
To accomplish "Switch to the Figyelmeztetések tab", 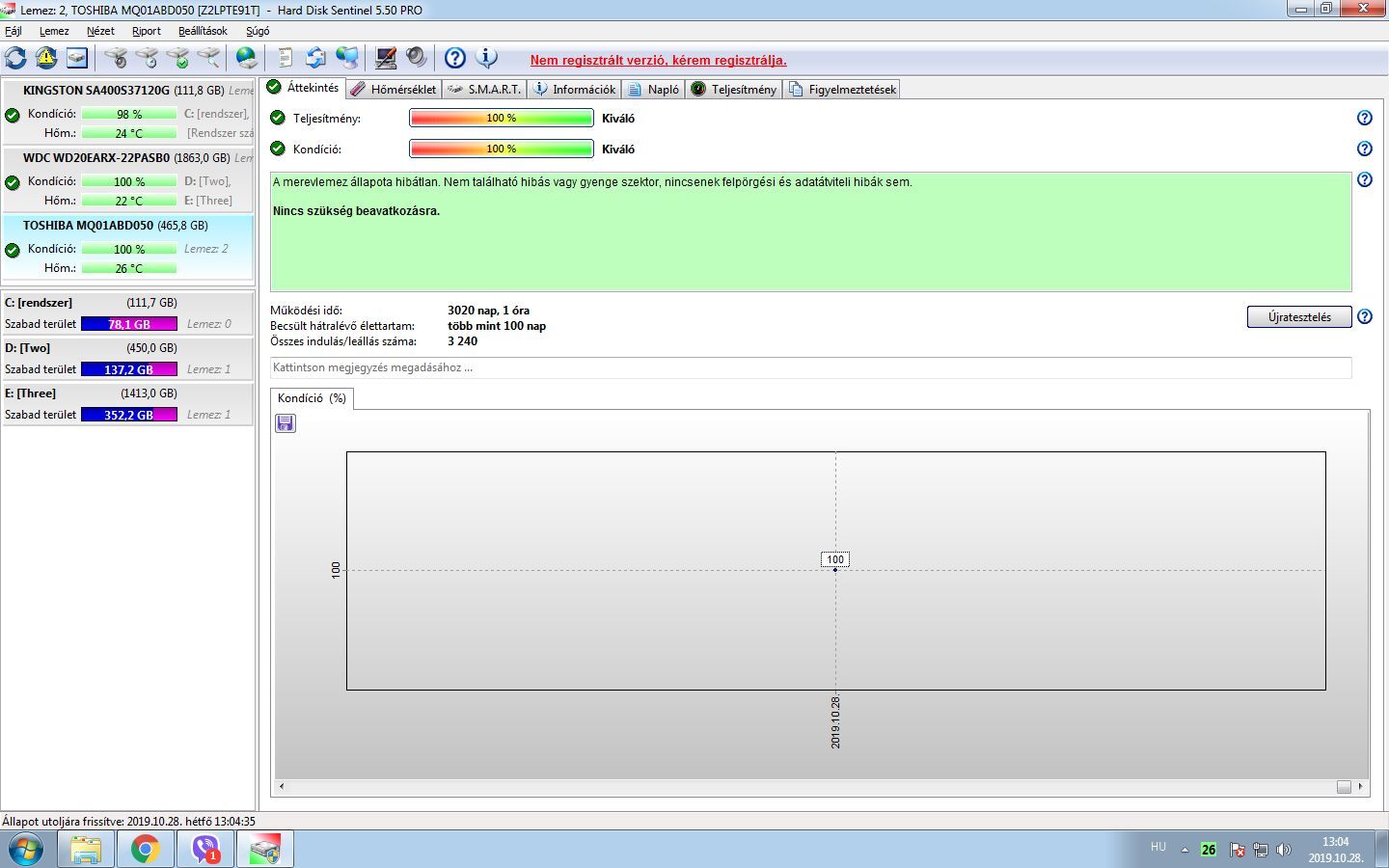I will pos(842,89).
